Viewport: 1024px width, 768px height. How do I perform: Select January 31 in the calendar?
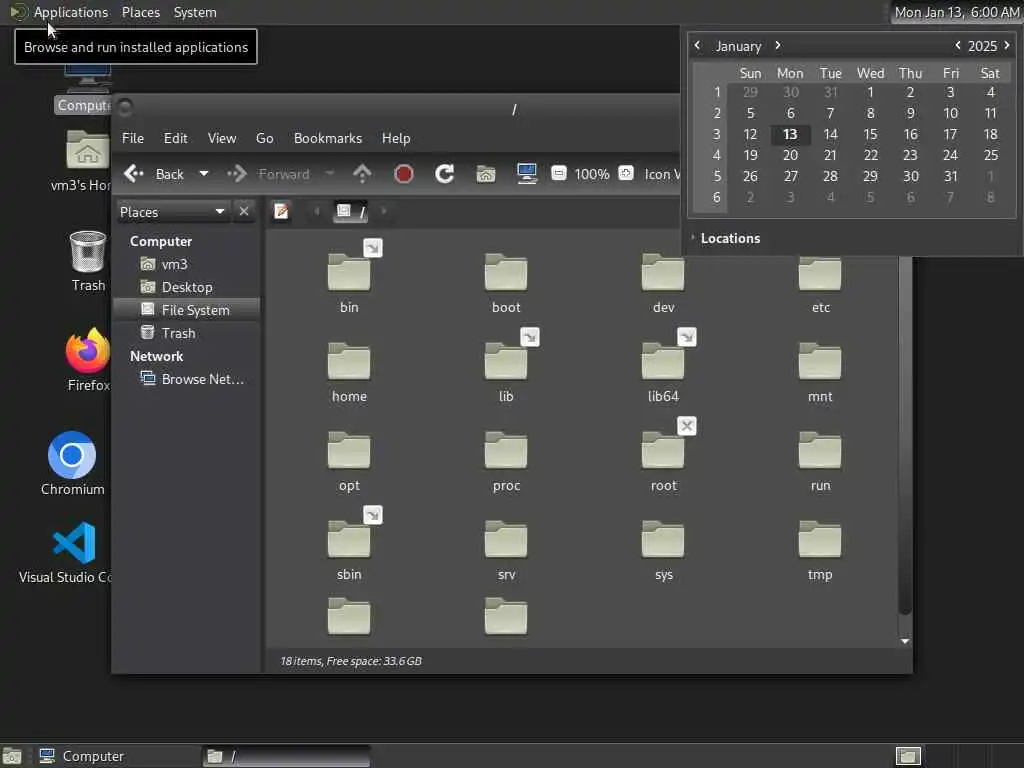950,176
